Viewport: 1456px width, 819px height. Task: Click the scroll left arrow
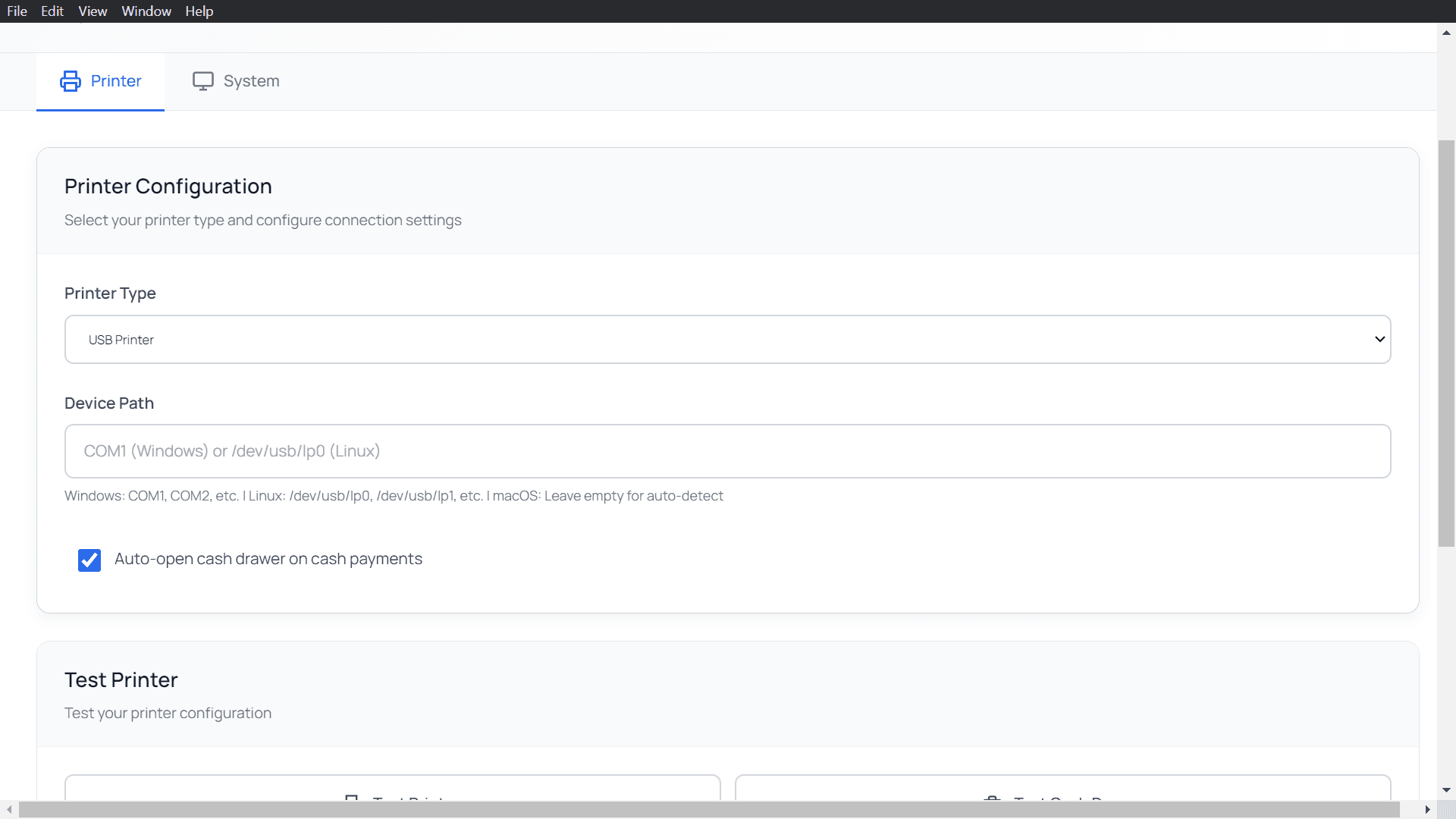pyautogui.click(x=9, y=810)
